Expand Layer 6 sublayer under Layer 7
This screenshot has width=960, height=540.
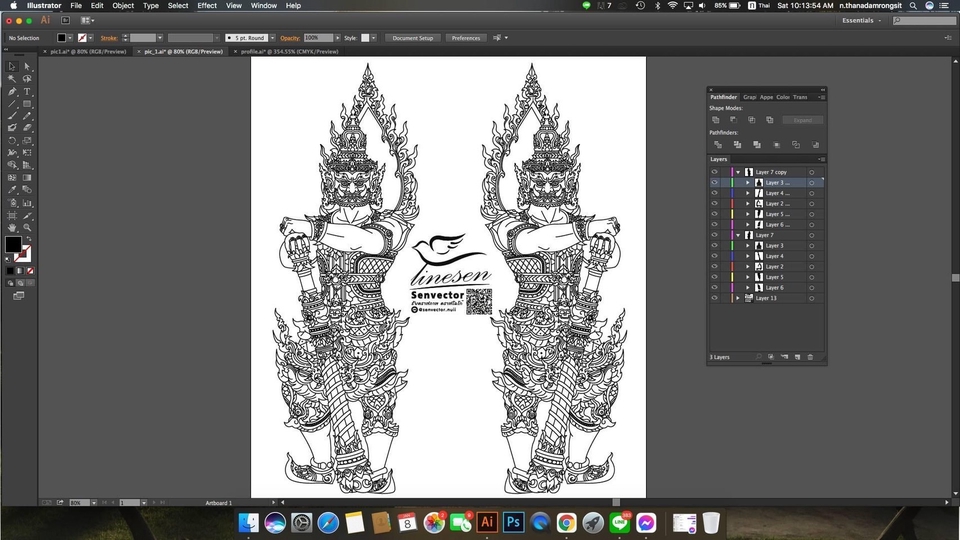pos(748,287)
